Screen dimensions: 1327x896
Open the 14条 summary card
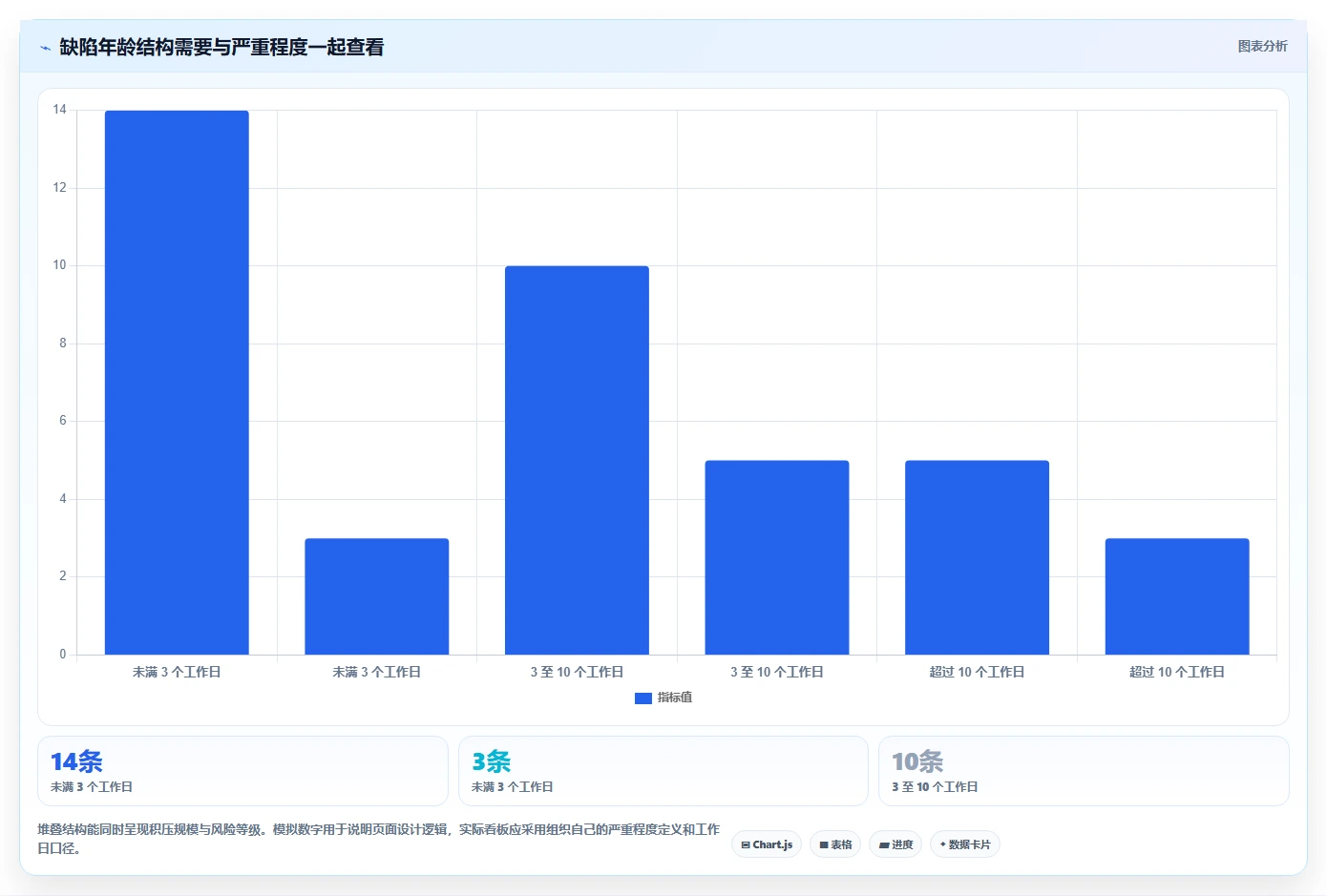coord(242,771)
